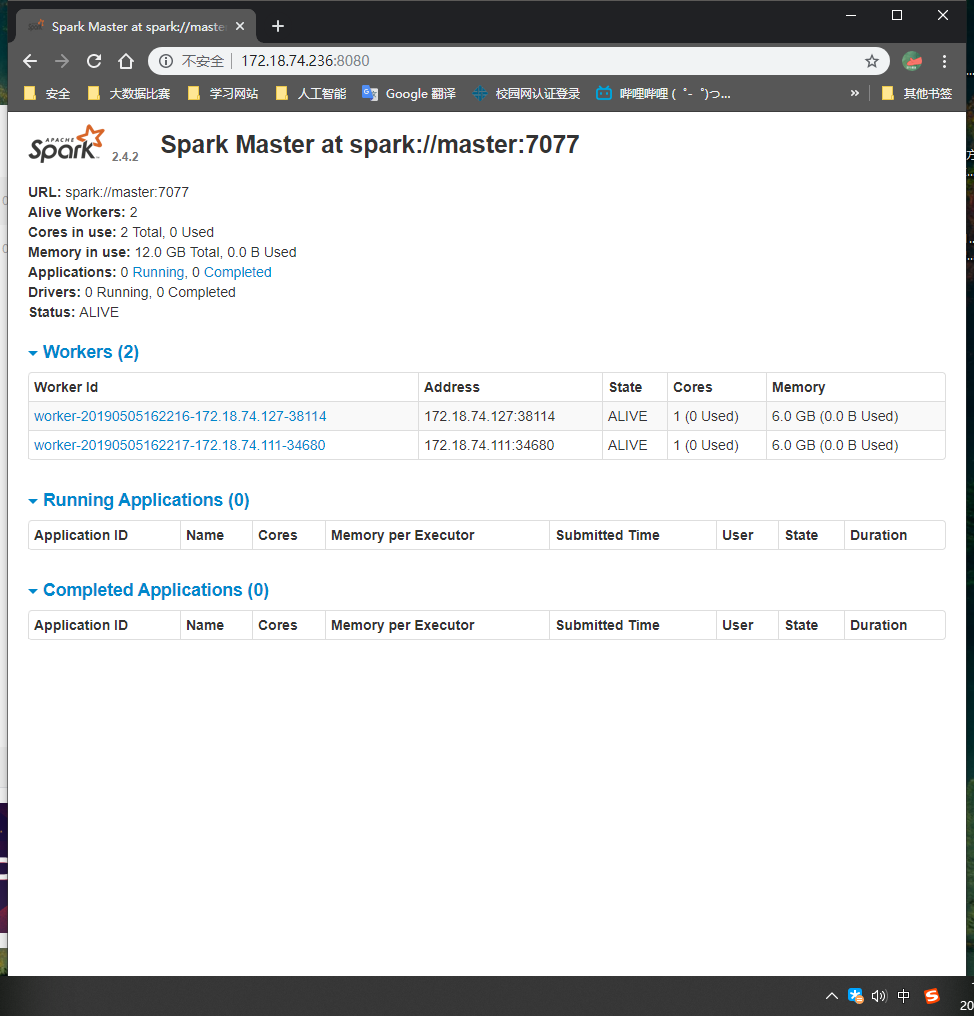Open the 其他书签 folder

pyautogui.click(x=917, y=93)
